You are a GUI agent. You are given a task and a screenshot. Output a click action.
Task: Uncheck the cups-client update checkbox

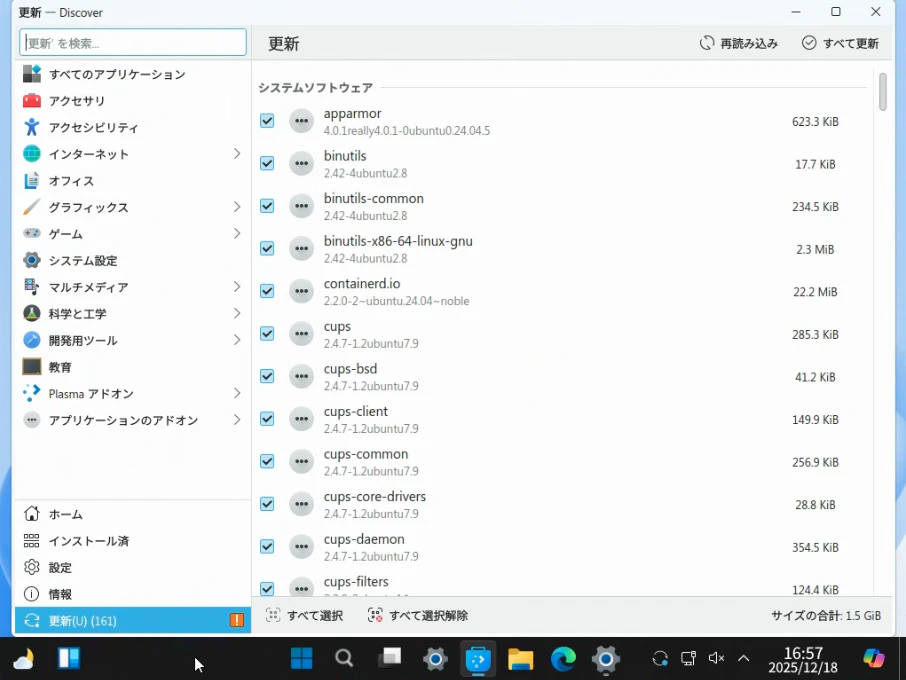point(267,419)
